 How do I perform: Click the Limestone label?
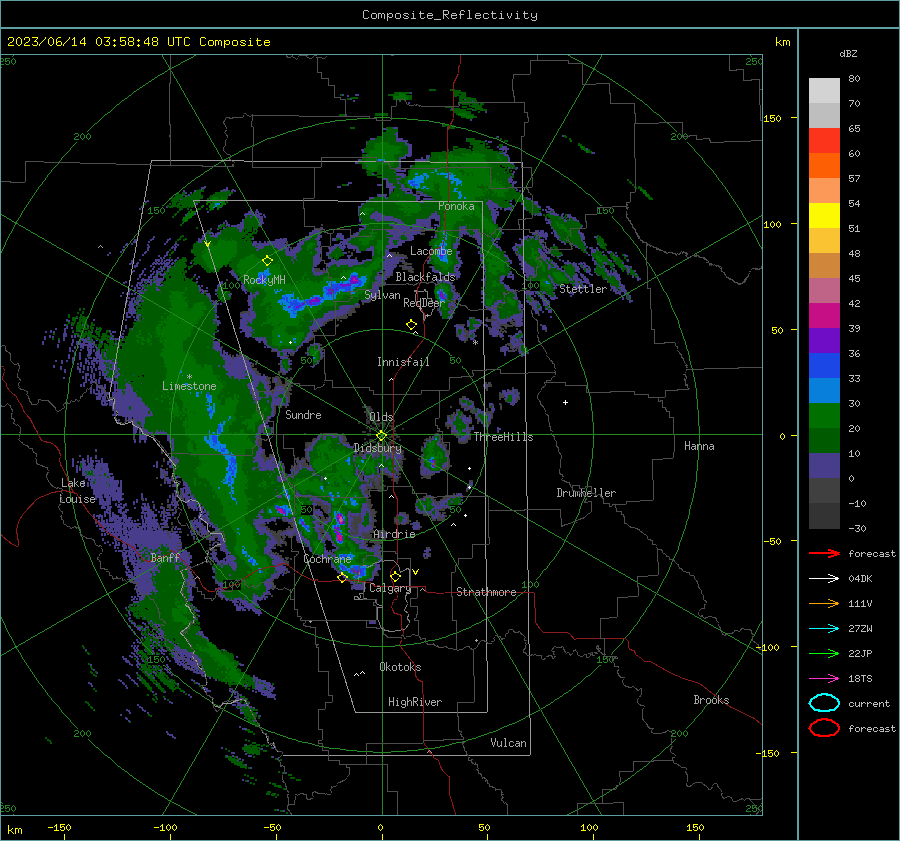189,386
